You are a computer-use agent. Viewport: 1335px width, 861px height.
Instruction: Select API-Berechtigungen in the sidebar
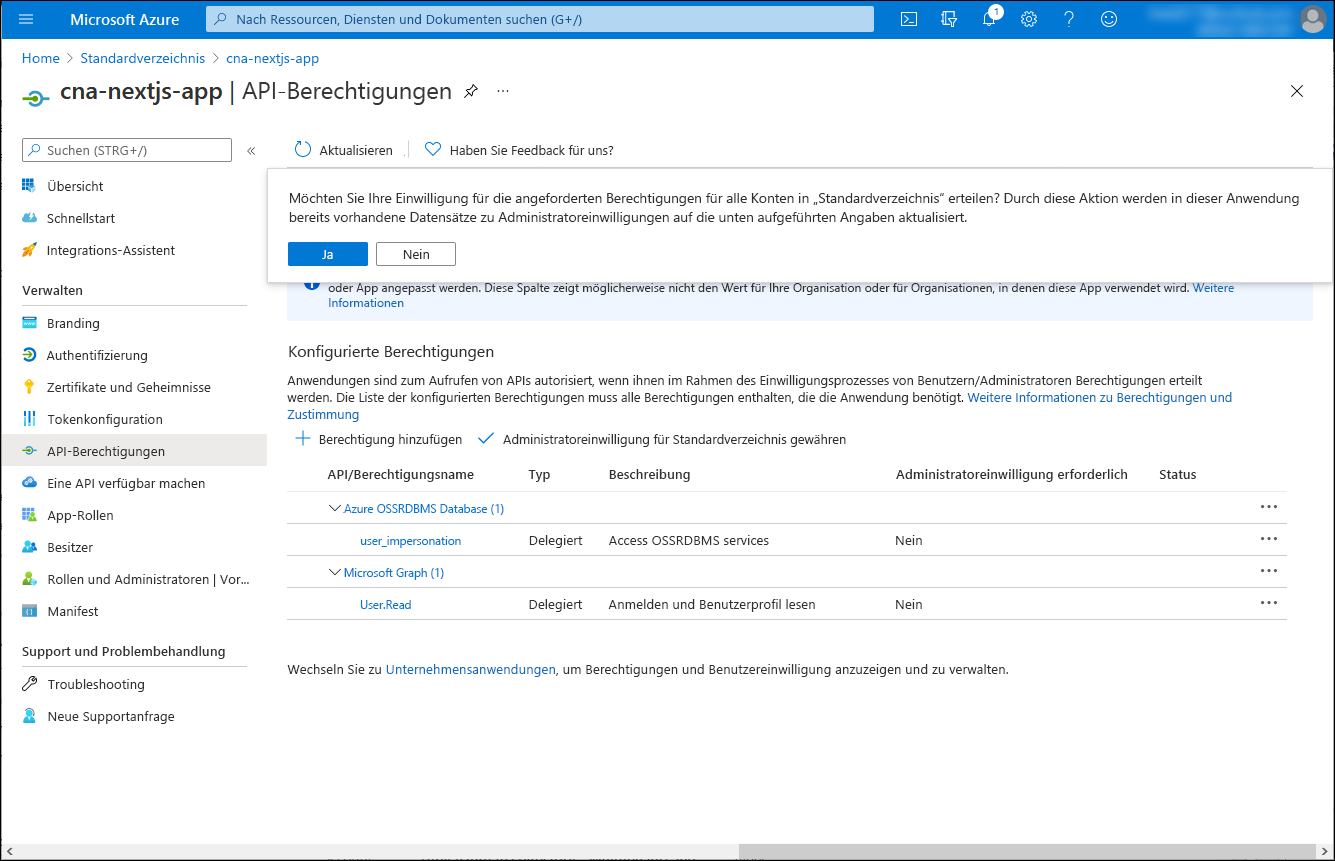pyautogui.click(x=134, y=451)
